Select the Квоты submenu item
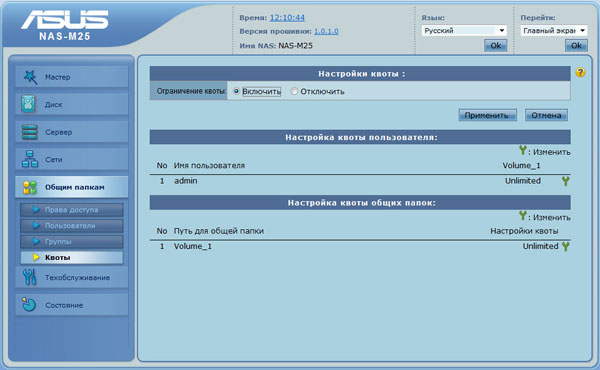Viewport: 600px width, 370px height. point(72,258)
